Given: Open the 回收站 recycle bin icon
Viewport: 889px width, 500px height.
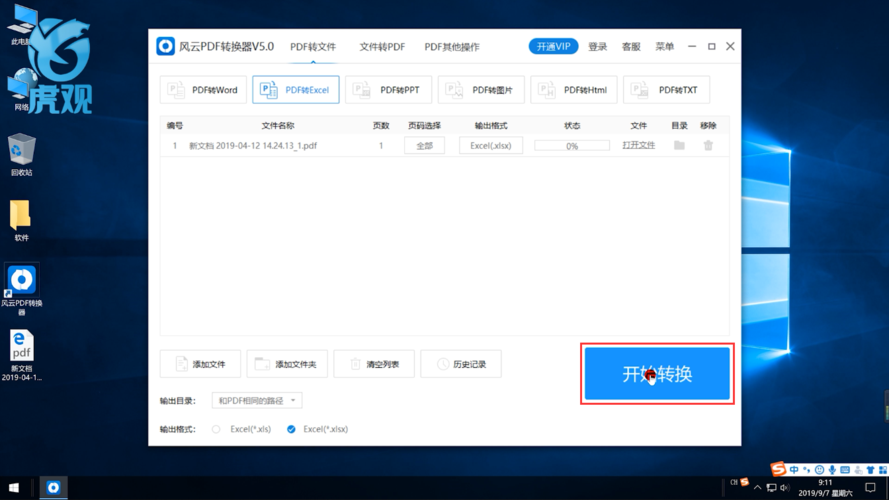Looking at the screenshot, I should (x=22, y=155).
